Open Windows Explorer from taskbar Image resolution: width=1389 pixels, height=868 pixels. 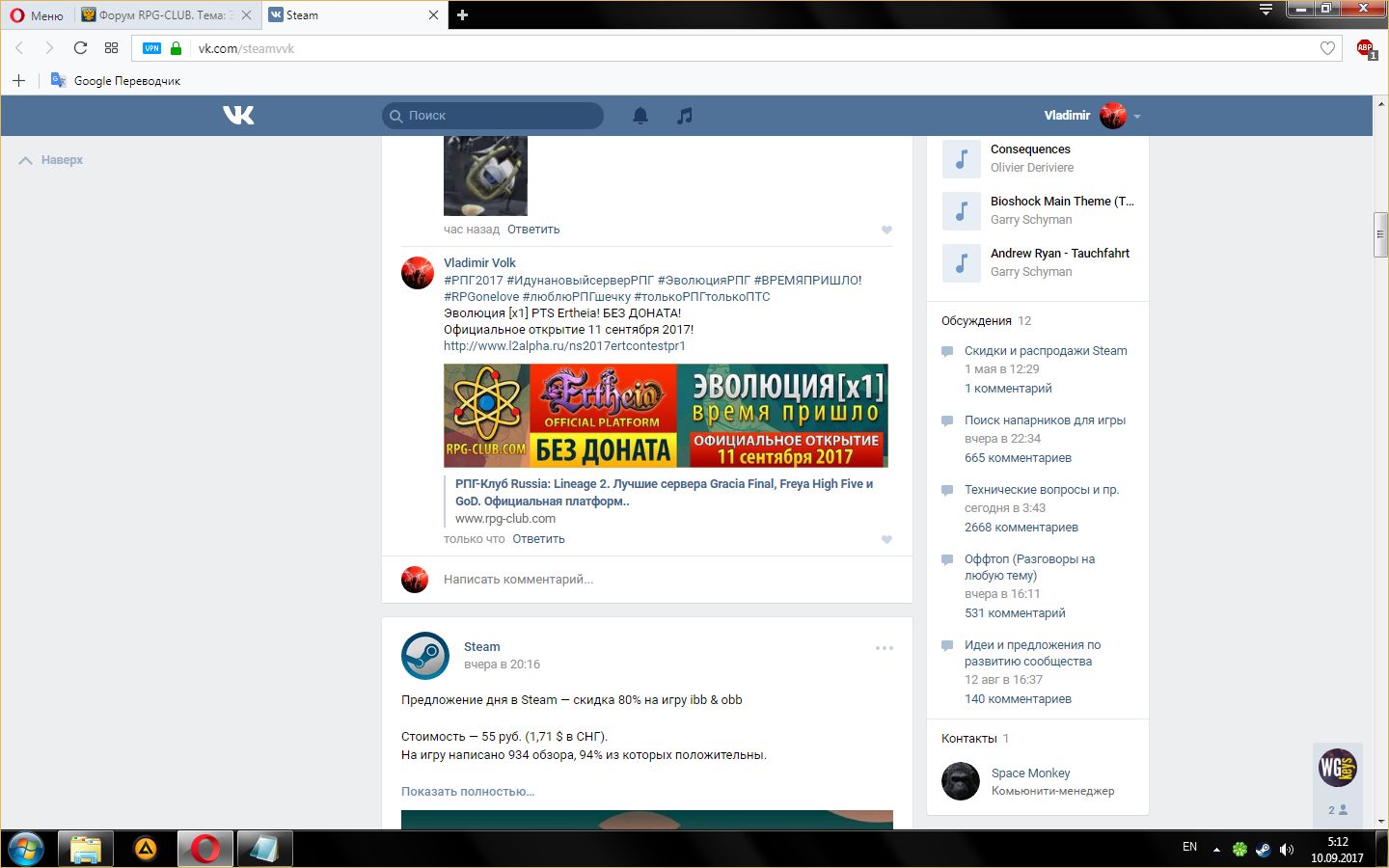point(86,849)
